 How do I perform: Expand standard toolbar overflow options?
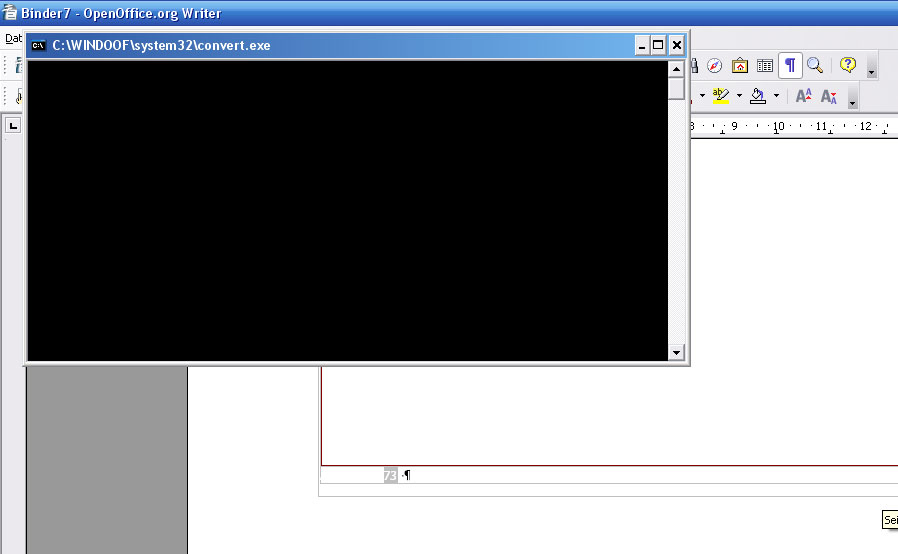tap(872, 70)
